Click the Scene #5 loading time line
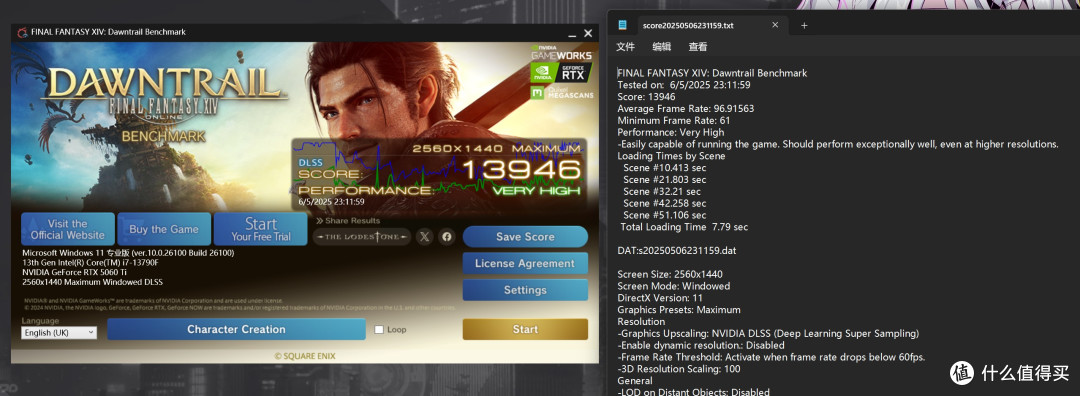The width and height of the screenshot is (1080, 396). click(x=665, y=215)
